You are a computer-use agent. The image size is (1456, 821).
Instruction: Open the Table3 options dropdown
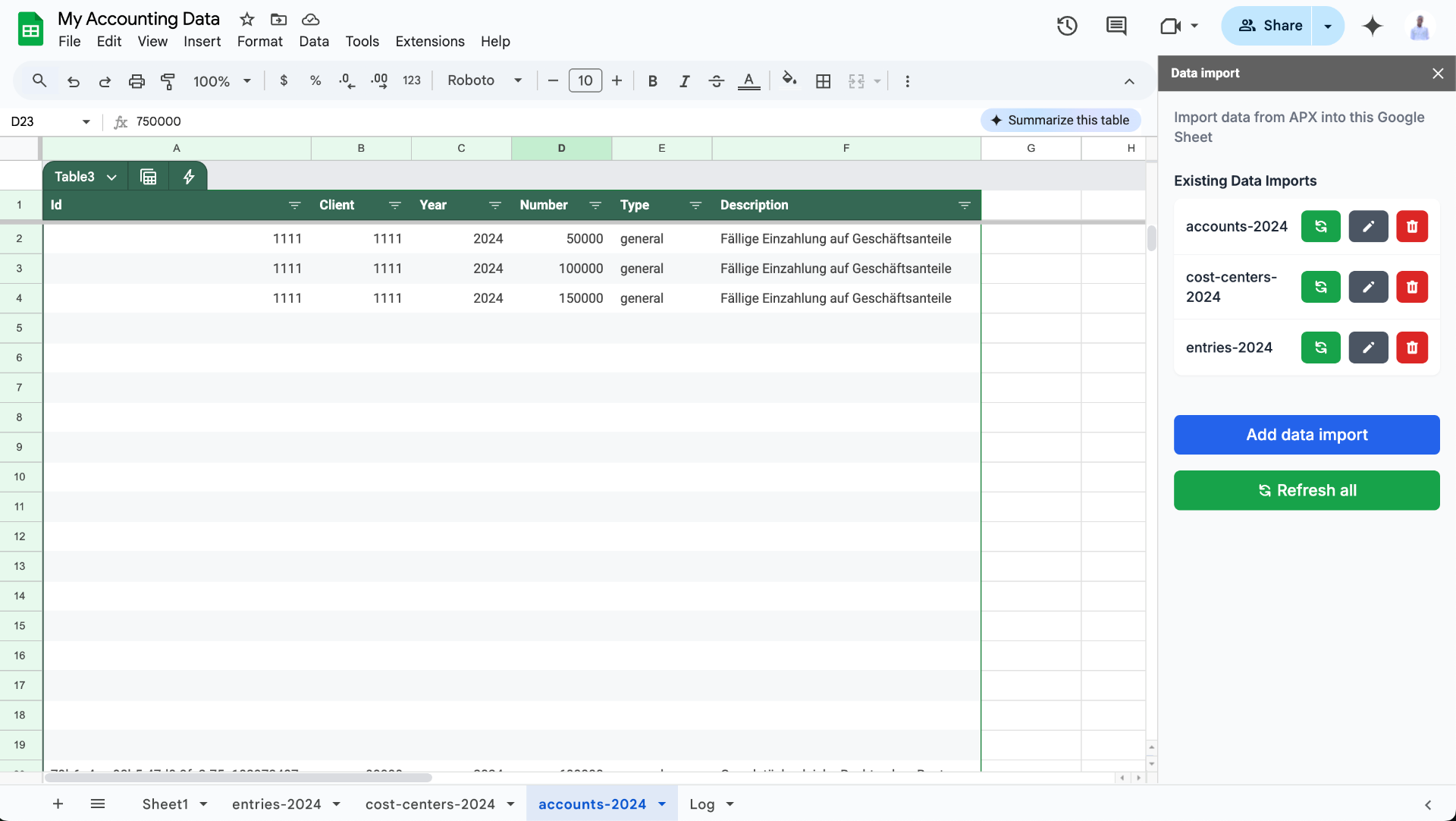[111, 176]
